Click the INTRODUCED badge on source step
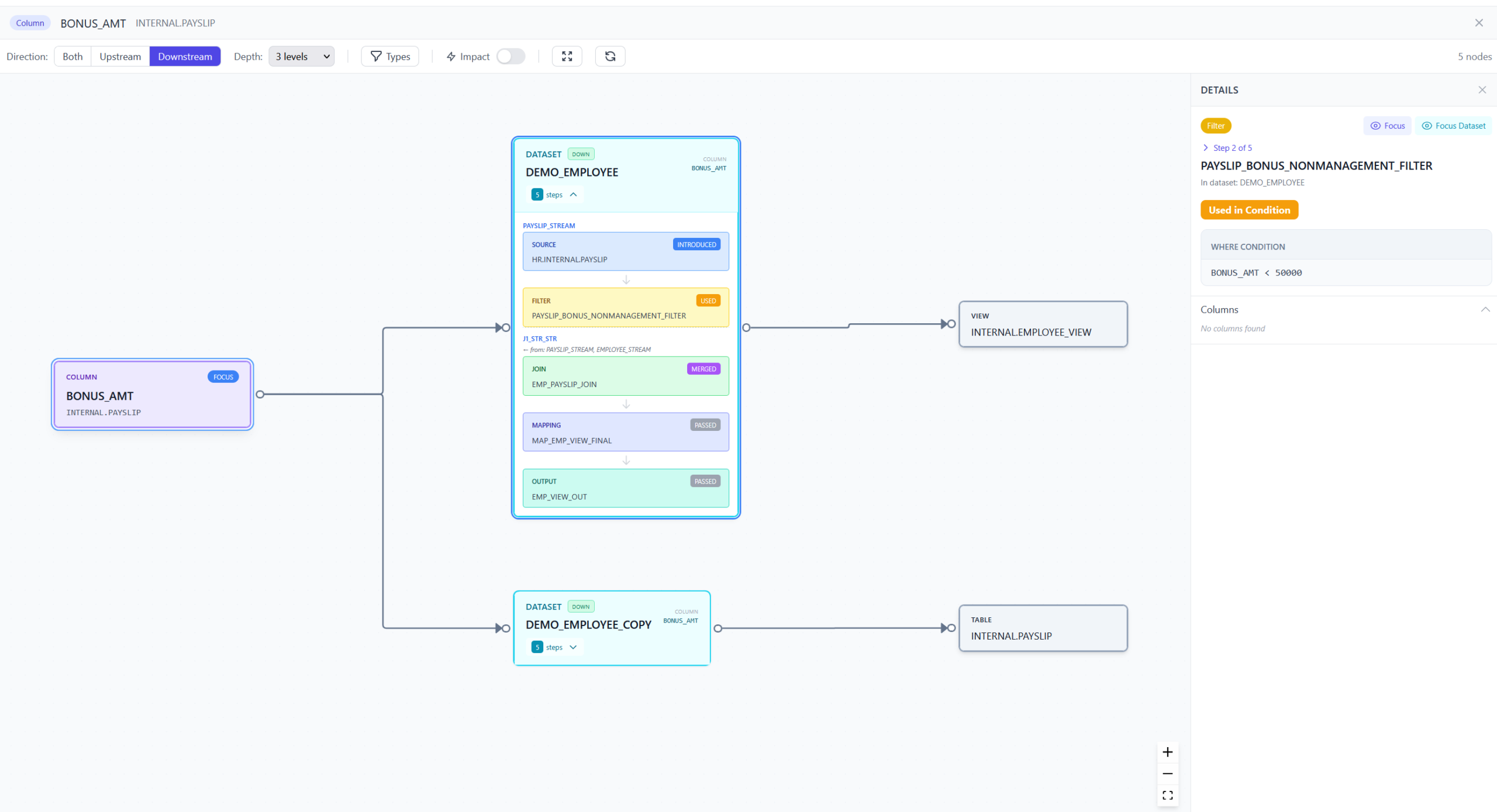Screen dimensions: 1497x812 [x=696, y=244]
